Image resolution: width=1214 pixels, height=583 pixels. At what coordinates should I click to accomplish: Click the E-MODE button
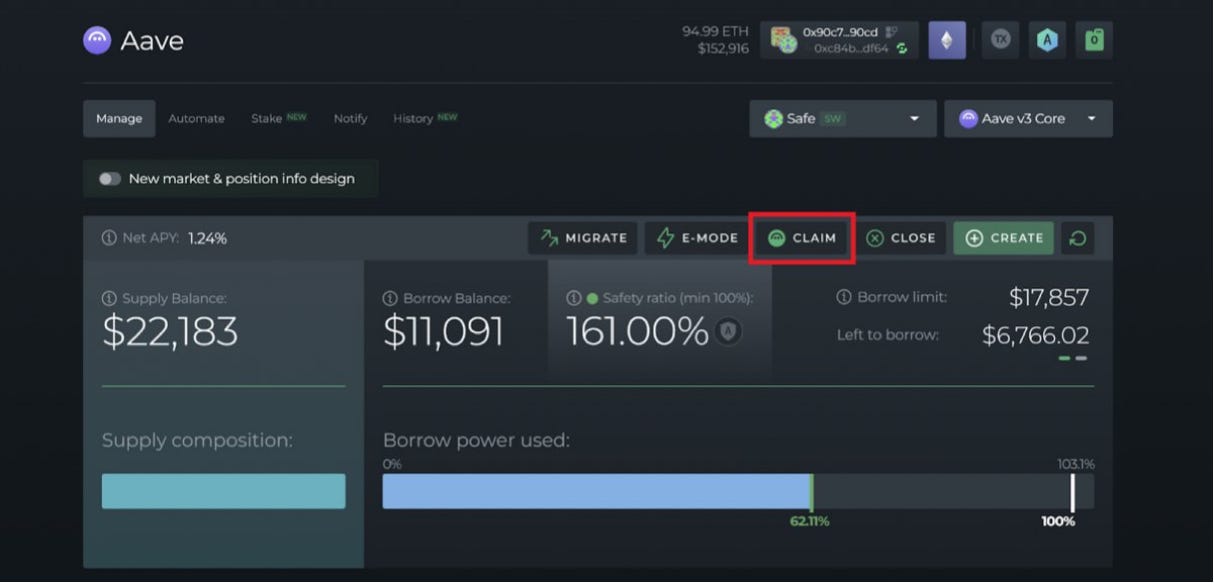click(x=697, y=238)
